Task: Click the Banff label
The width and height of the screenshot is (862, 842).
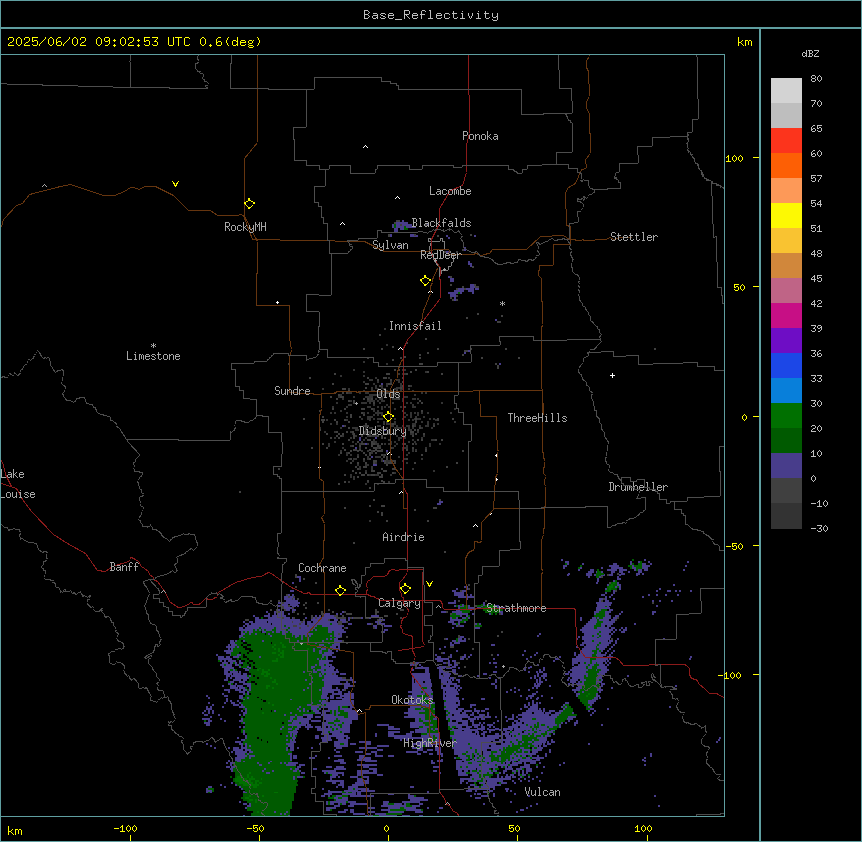Action: click(124, 567)
